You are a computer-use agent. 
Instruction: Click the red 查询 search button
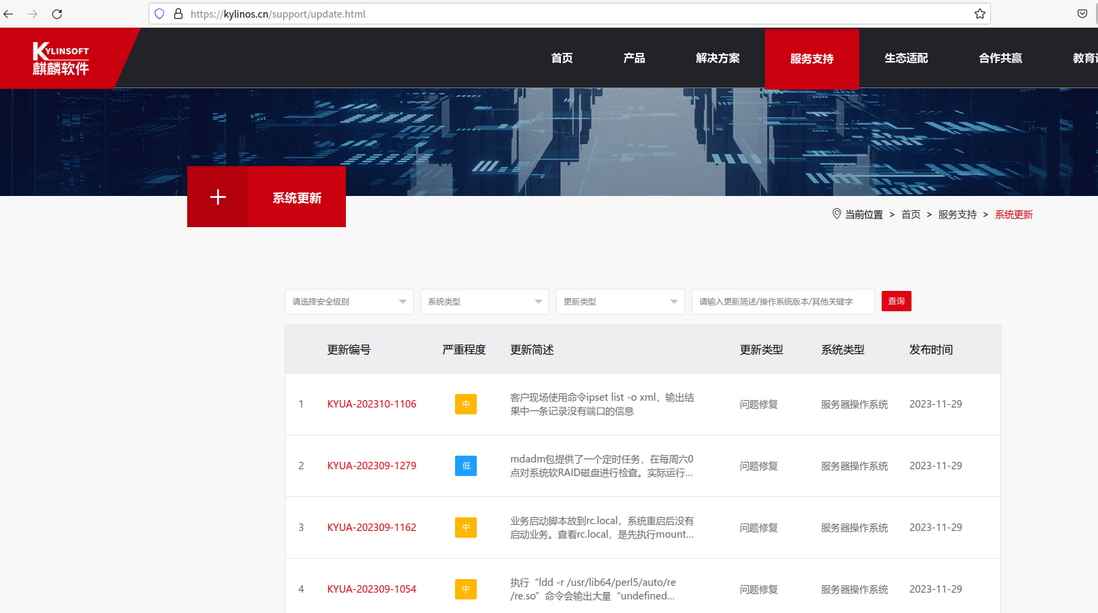895,301
